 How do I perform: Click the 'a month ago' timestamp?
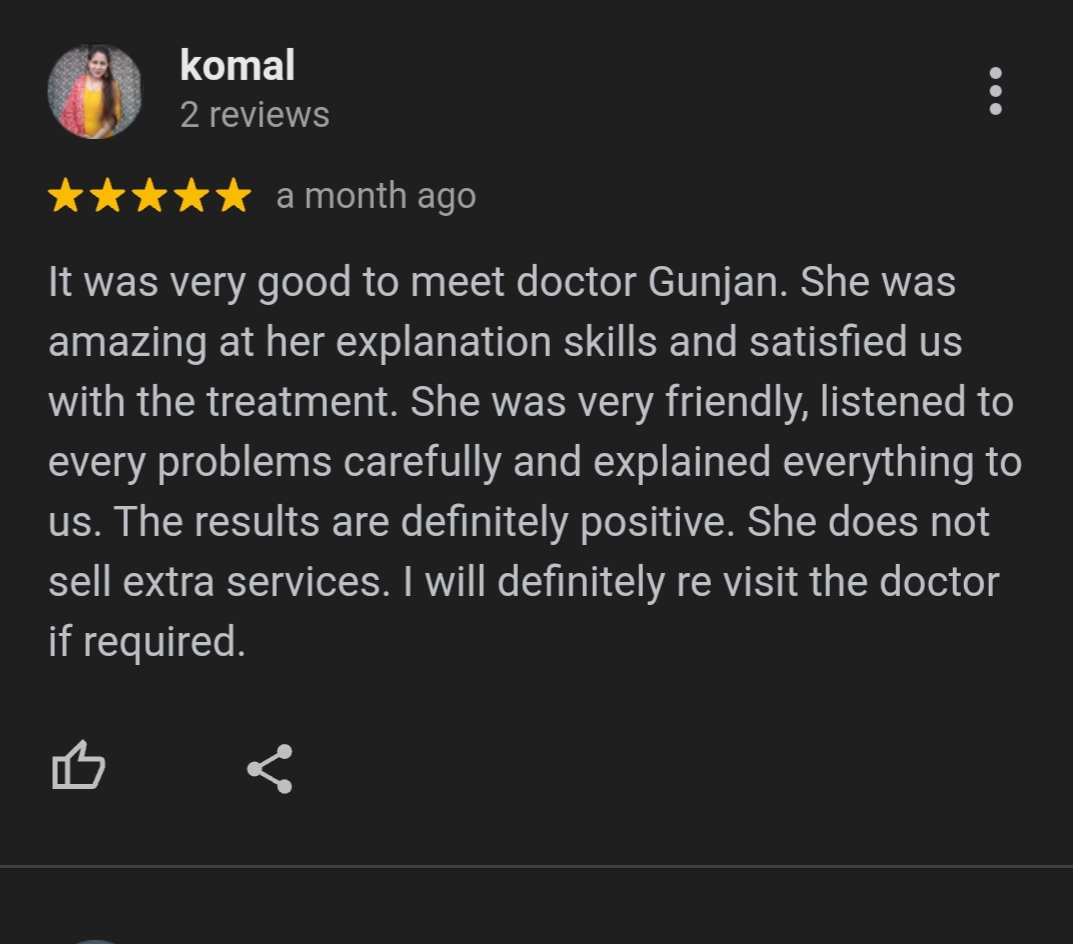click(x=376, y=197)
